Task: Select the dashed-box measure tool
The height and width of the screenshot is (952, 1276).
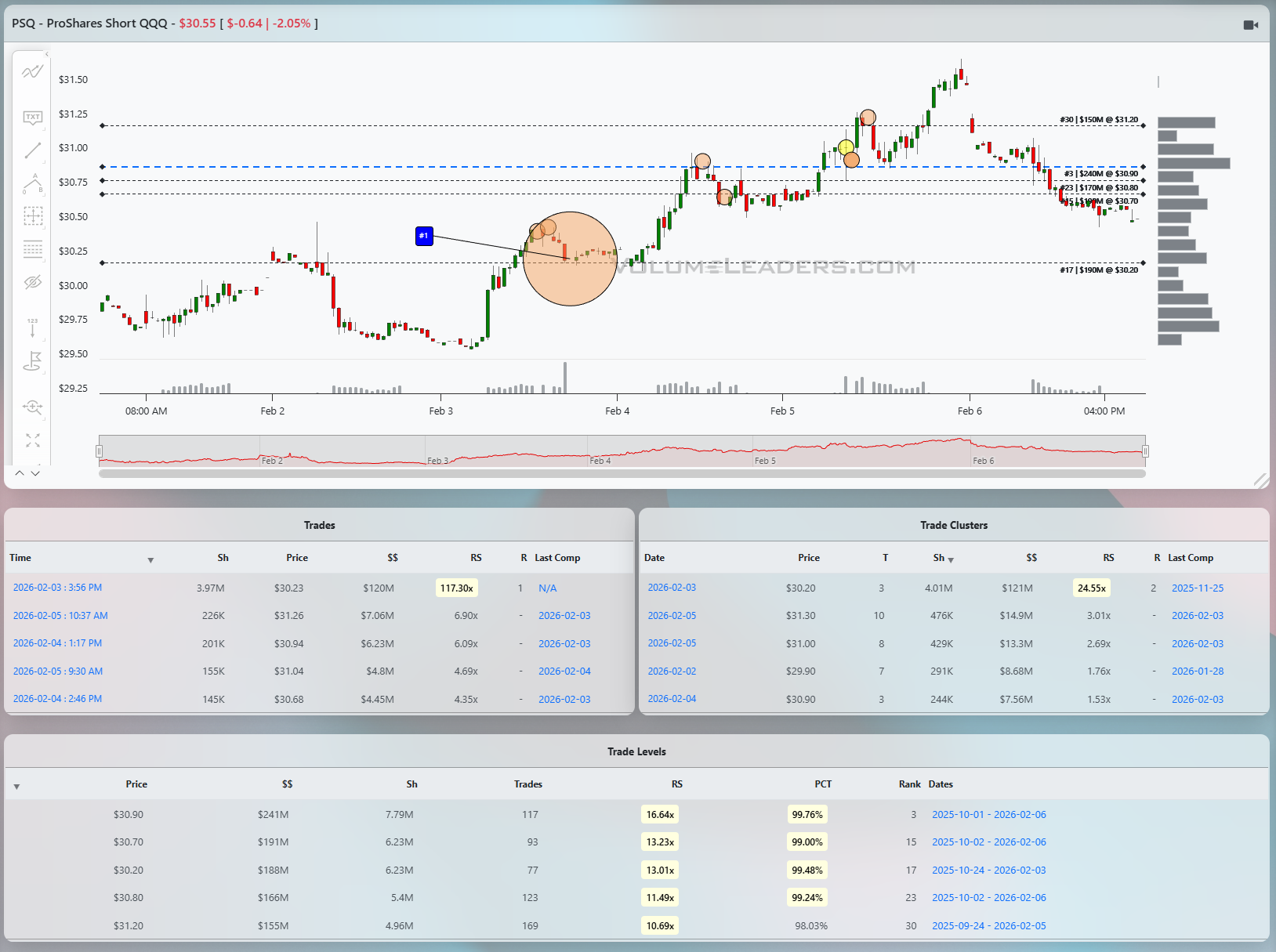Action: pos(32,216)
